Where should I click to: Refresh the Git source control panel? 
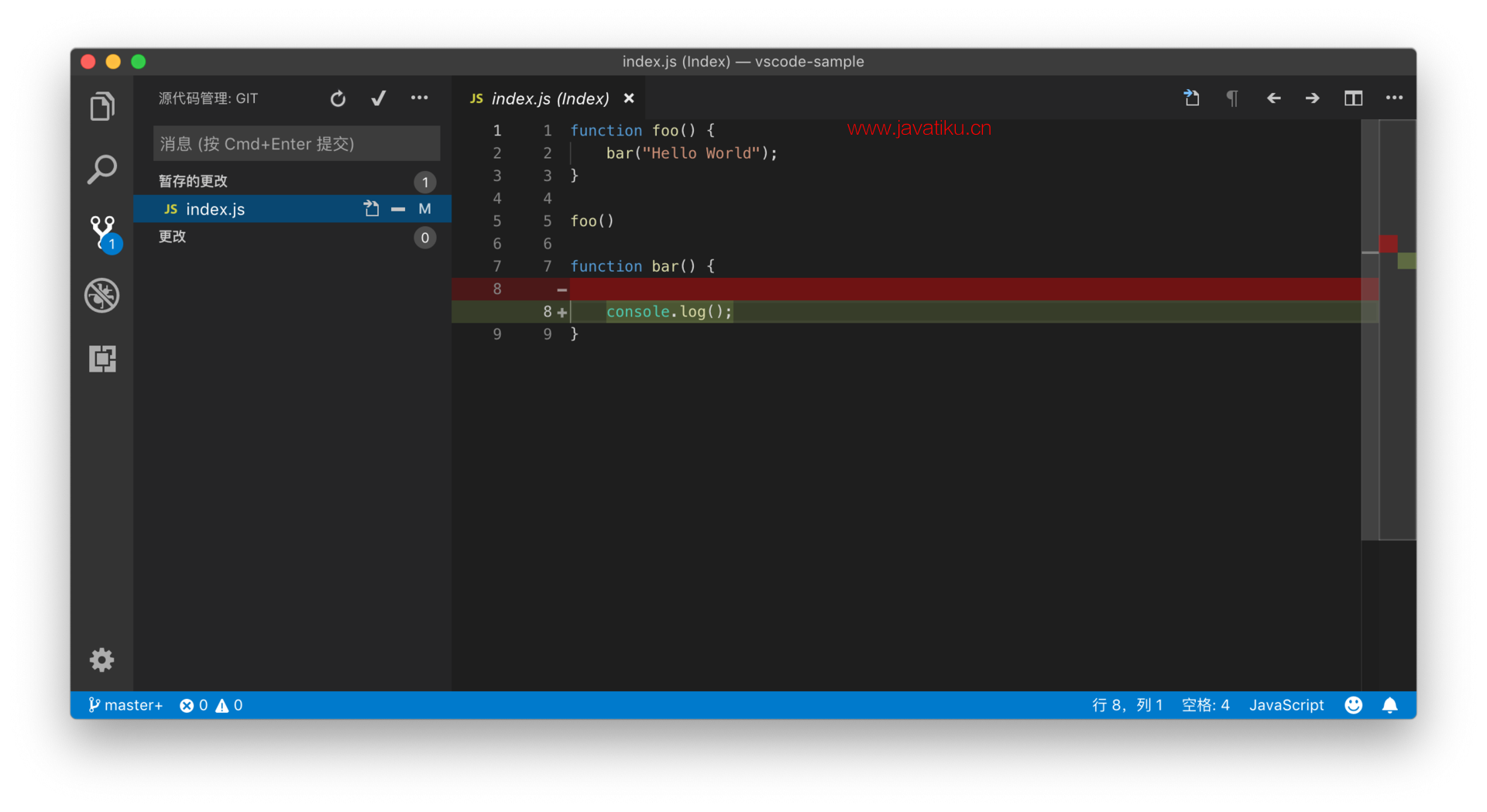[x=338, y=98]
